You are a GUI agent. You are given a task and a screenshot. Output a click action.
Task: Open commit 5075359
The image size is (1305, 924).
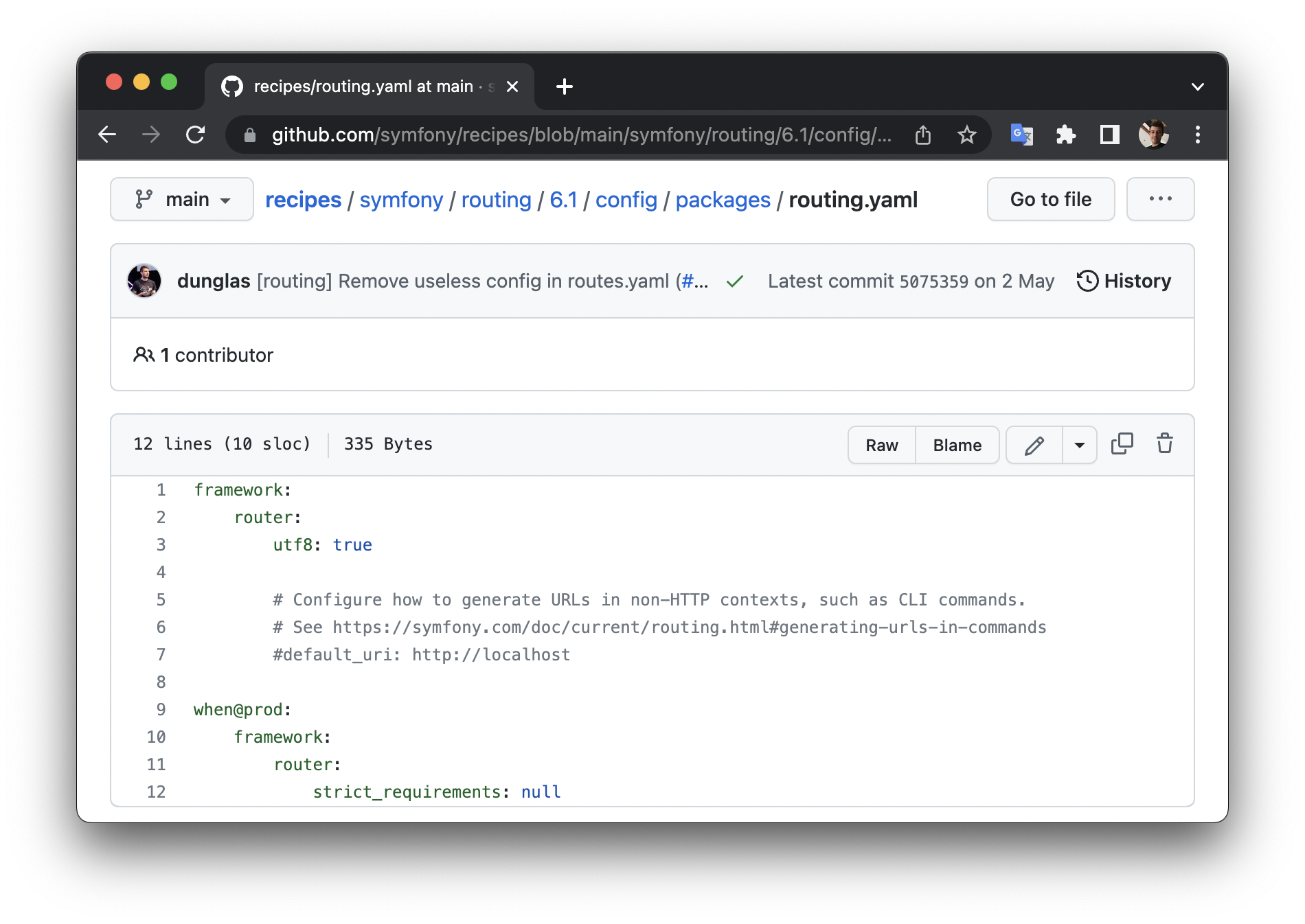[x=934, y=281]
